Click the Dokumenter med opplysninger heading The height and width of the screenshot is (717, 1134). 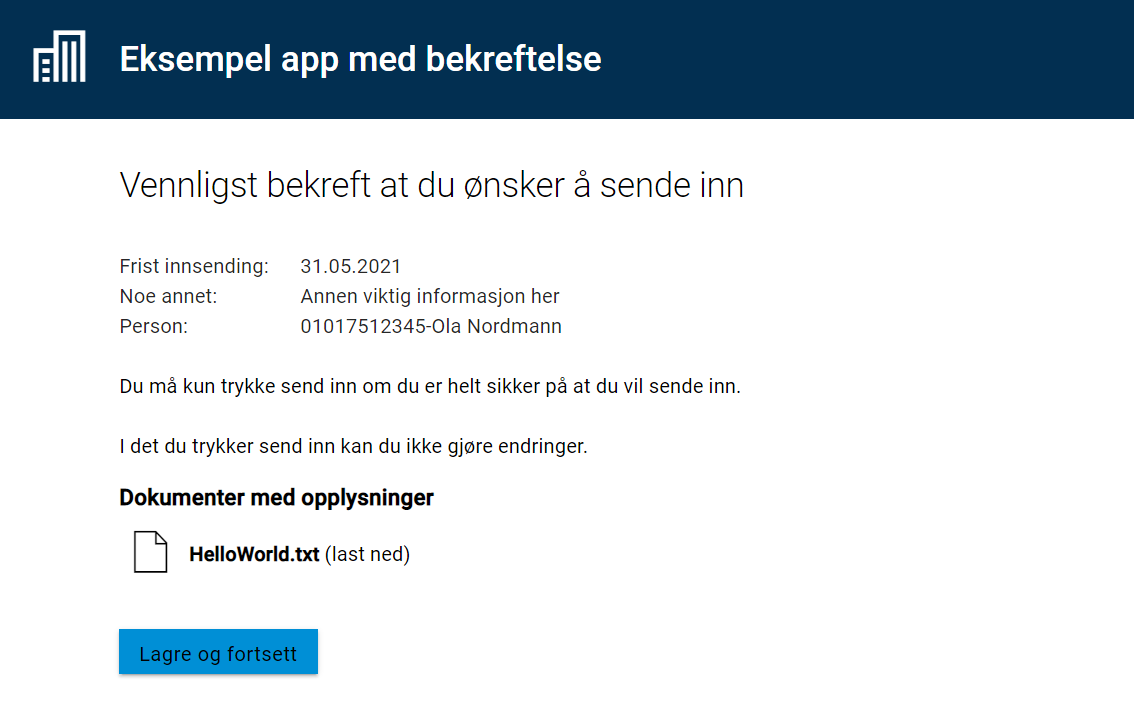(276, 498)
